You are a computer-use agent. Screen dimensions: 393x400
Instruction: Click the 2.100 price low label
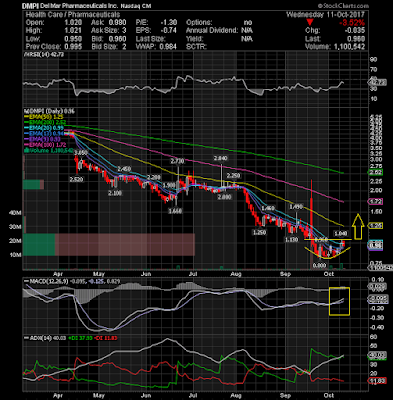[x=115, y=193]
